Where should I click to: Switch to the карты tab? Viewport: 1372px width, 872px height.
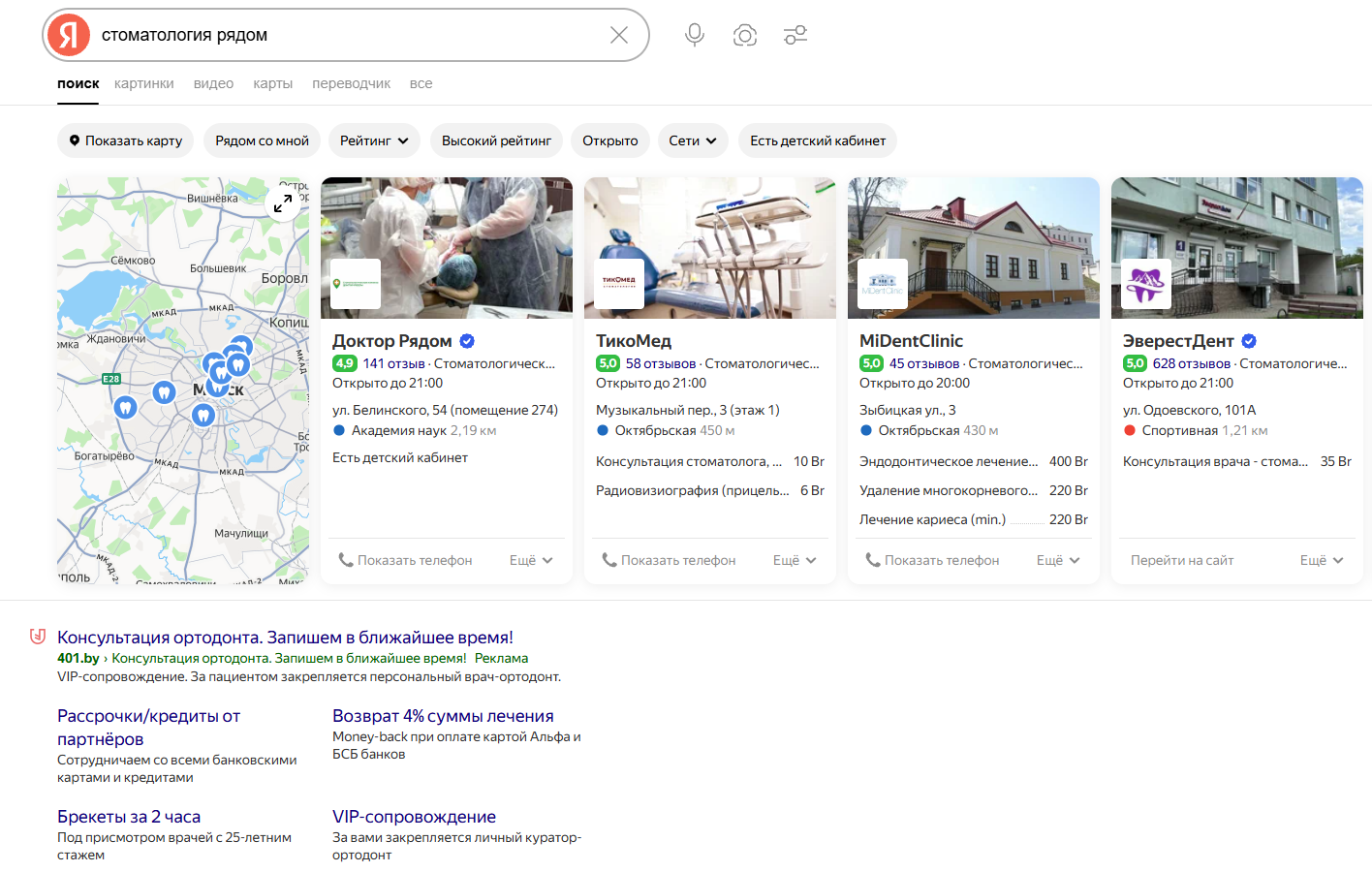click(x=273, y=83)
